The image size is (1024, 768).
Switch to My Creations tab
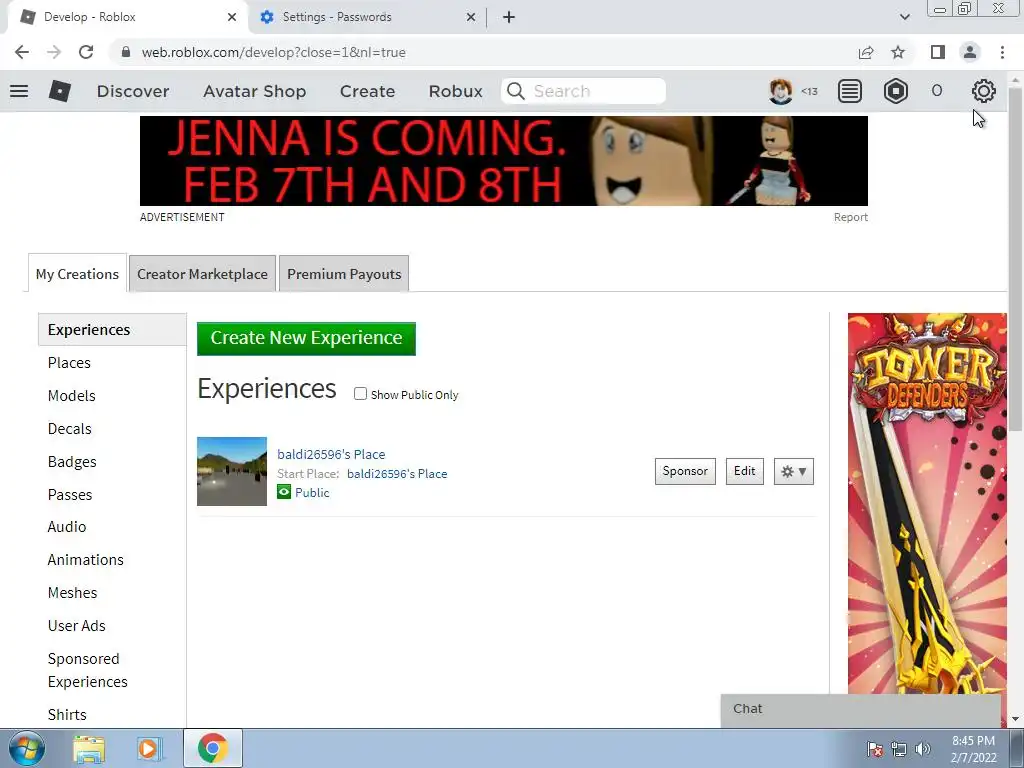77,274
